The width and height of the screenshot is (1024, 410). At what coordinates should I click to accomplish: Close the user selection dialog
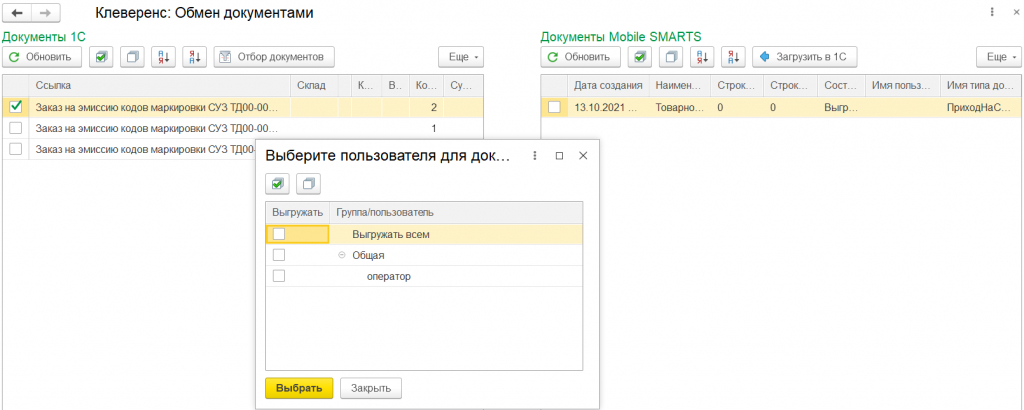point(584,155)
